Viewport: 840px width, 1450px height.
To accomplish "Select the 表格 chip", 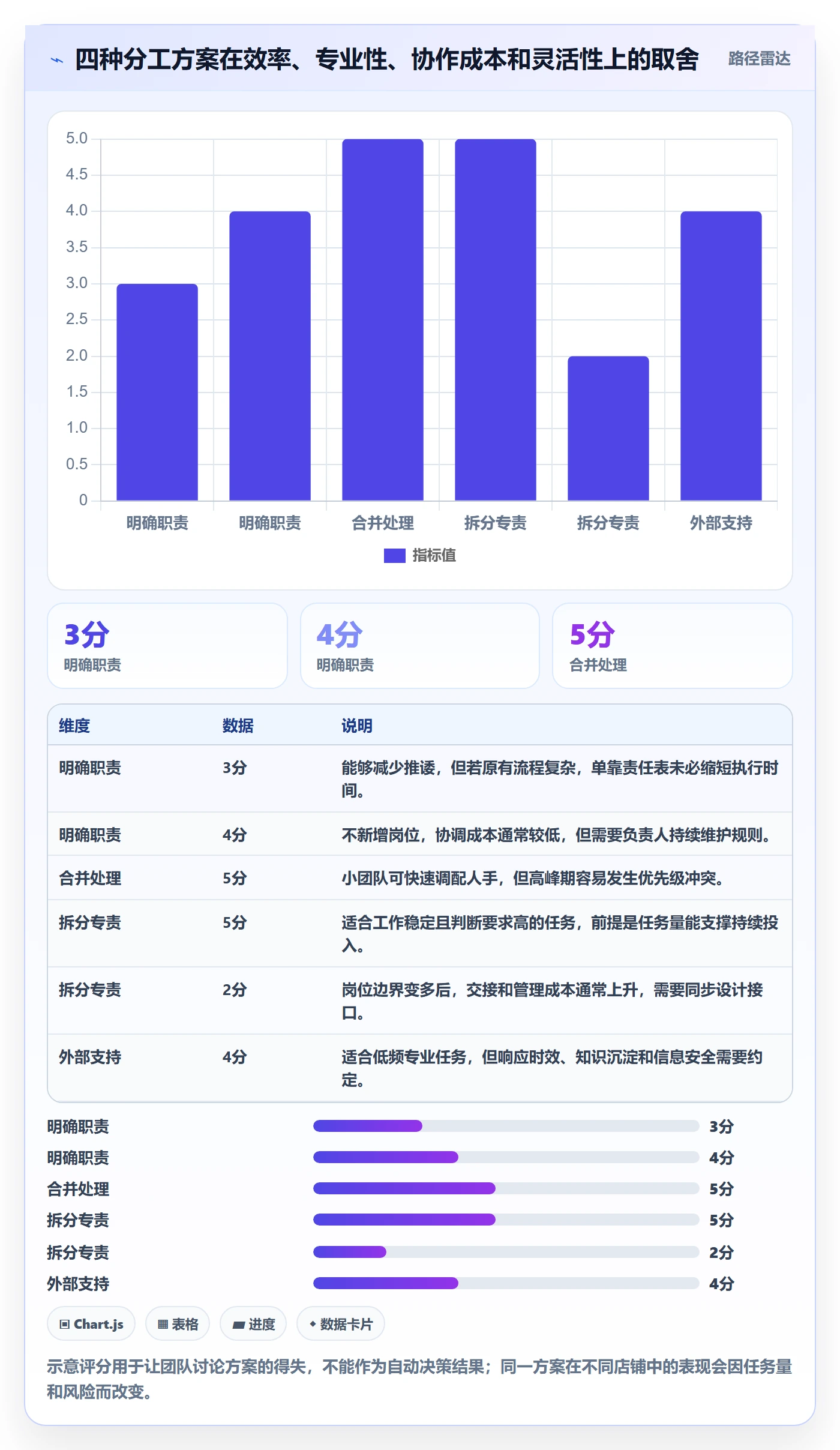I will click(x=178, y=1324).
